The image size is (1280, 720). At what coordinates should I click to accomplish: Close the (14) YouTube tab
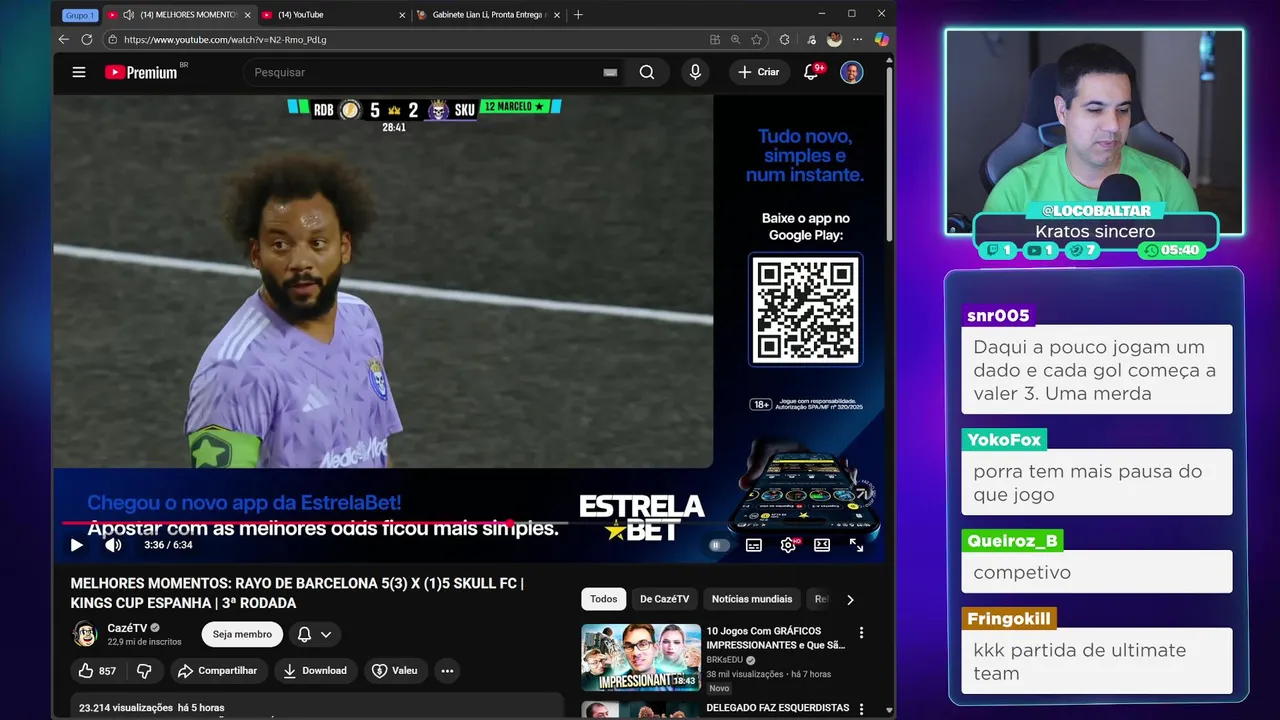[402, 15]
